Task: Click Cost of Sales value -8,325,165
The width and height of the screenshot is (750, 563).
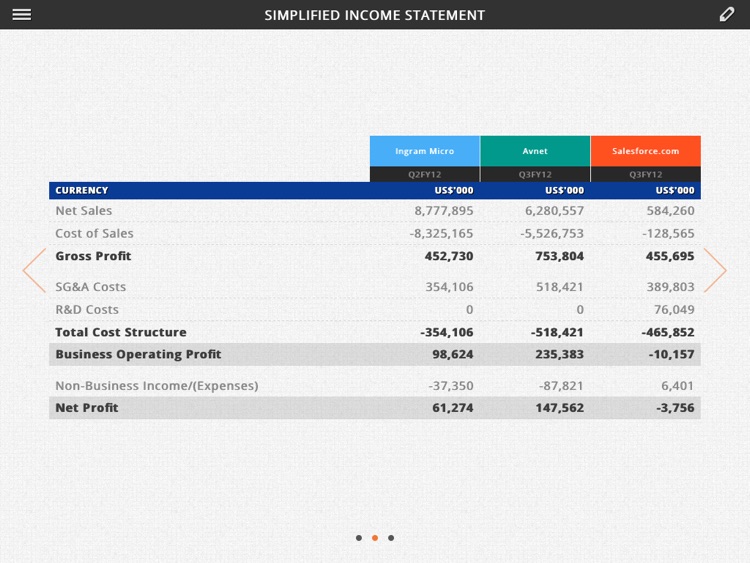Action: click(x=441, y=233)
